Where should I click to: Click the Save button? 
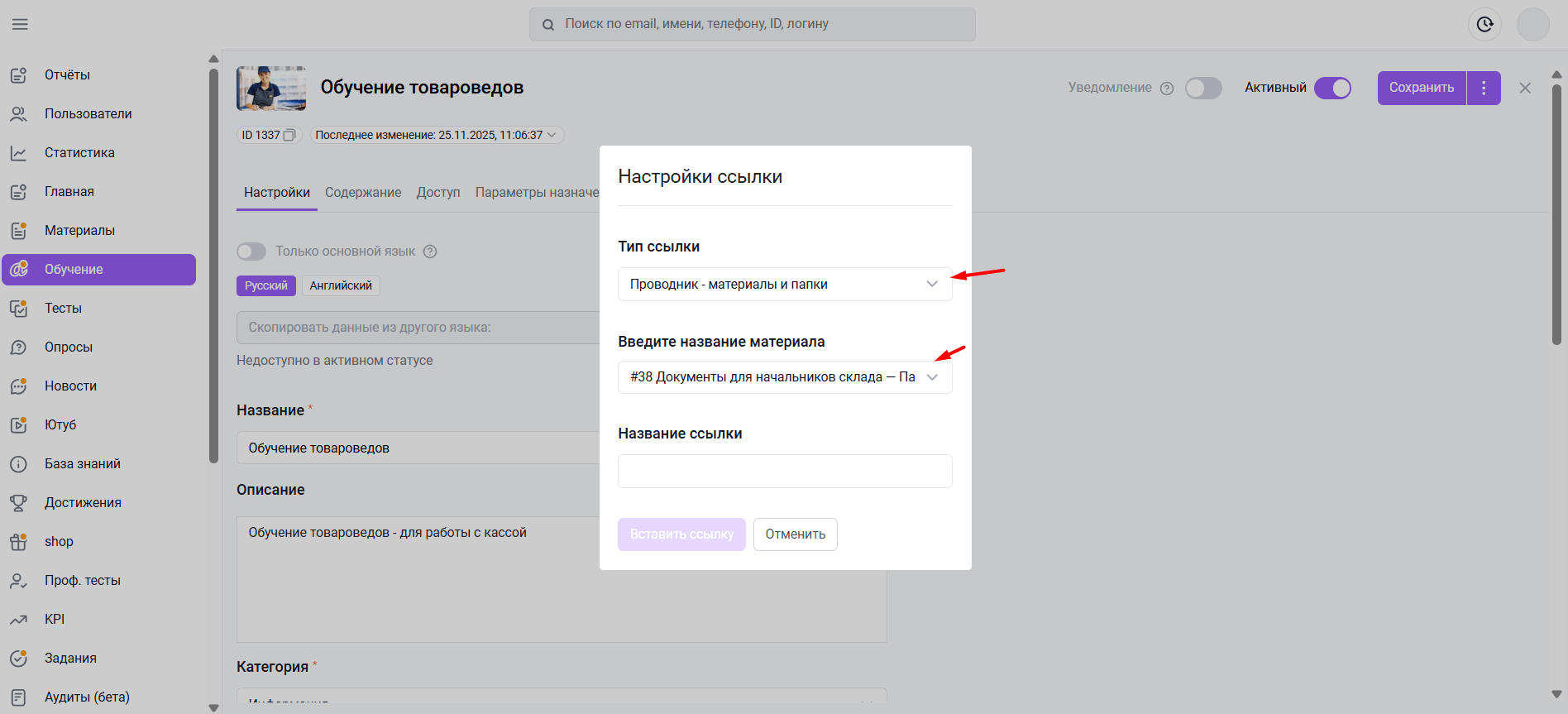(x=1421, y=88)
